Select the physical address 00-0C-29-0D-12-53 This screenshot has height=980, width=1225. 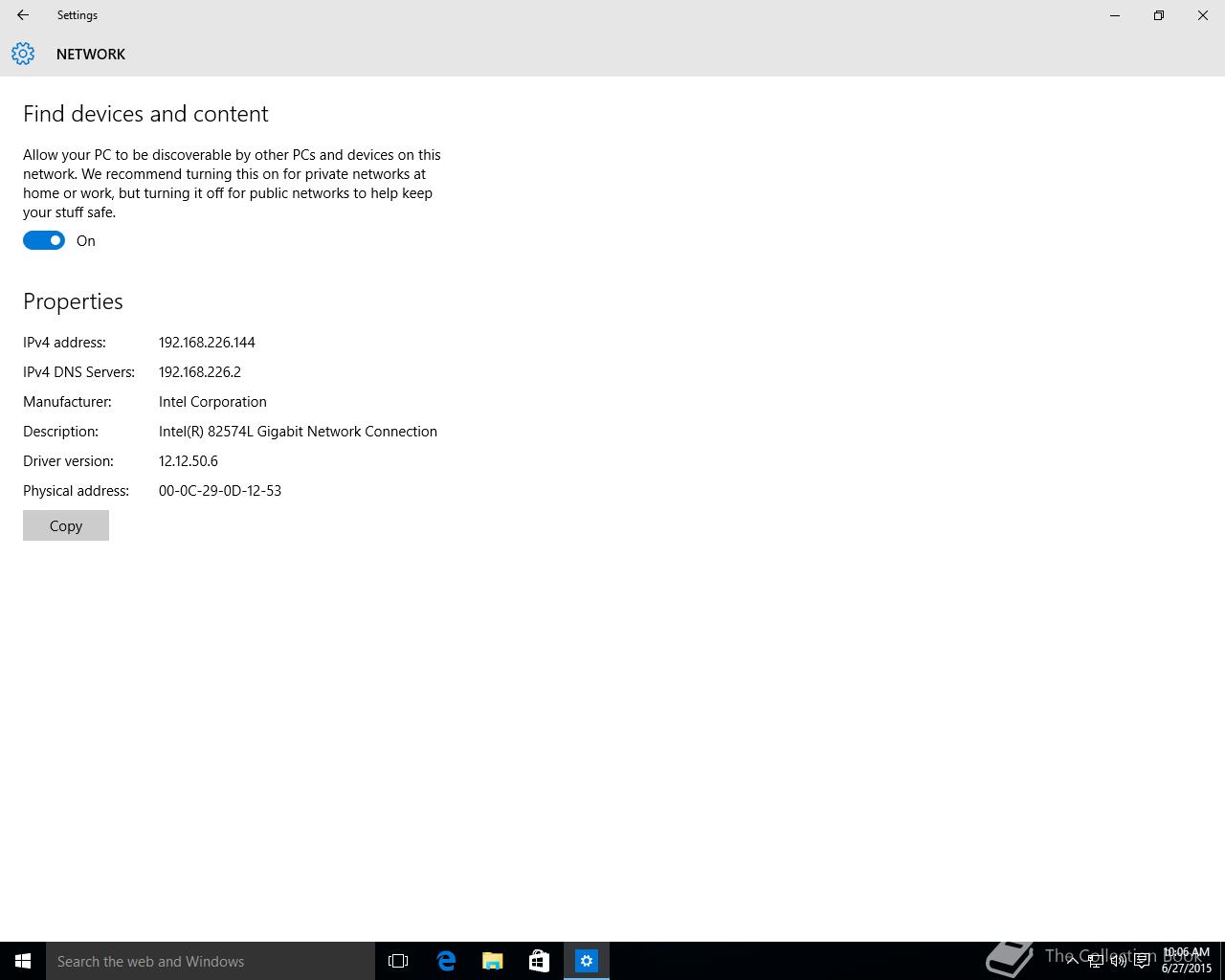click(220, 491)
